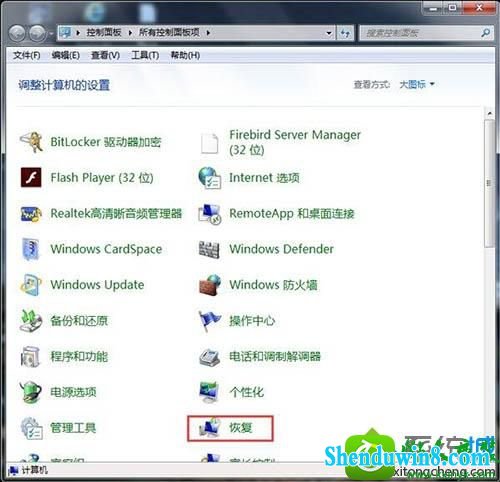This screenshot has height=482, width=500.
Task: Click the RemoteApp desktop connection icon
Action: (x=210, y=214)
